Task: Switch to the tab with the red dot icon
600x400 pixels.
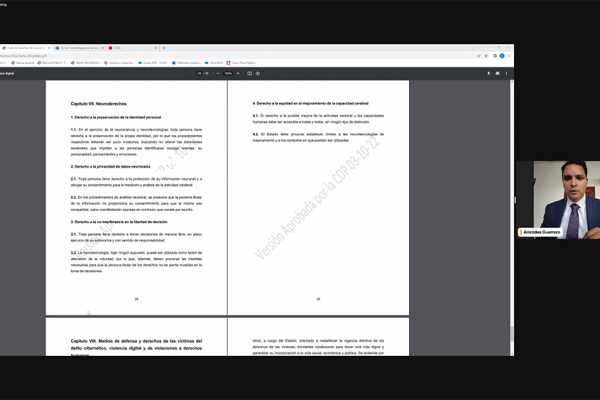Action: tap(132, 48)
